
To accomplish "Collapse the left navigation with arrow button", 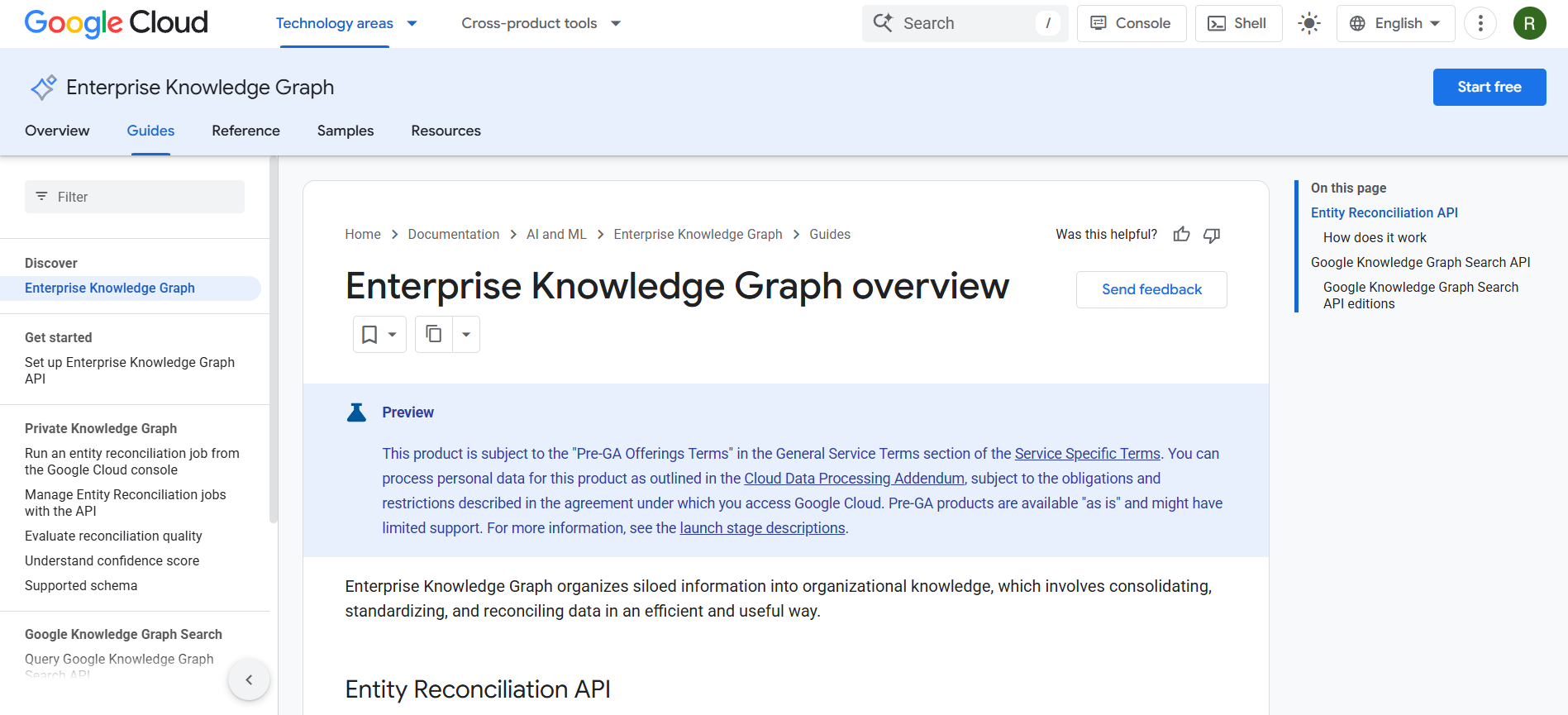I will [249, 680].
